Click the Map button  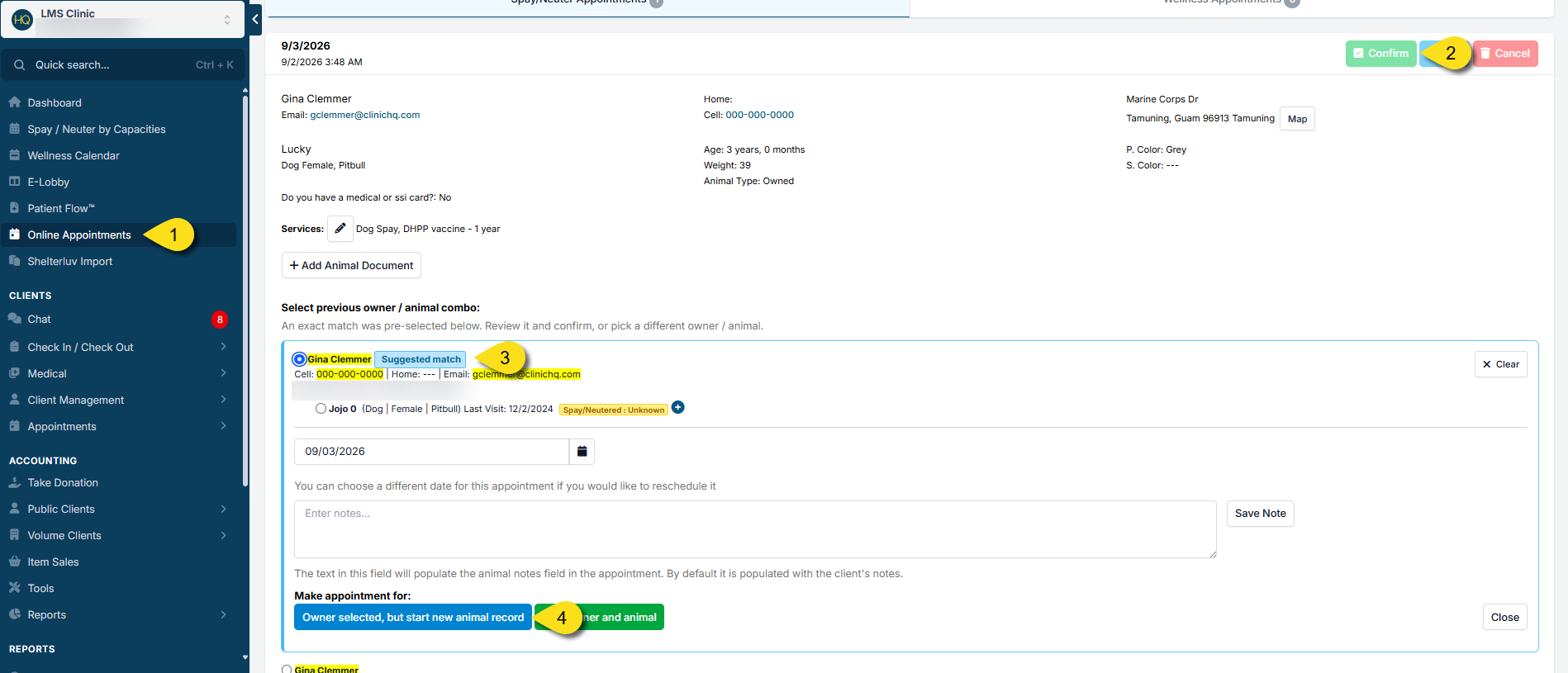(1297, 119)
